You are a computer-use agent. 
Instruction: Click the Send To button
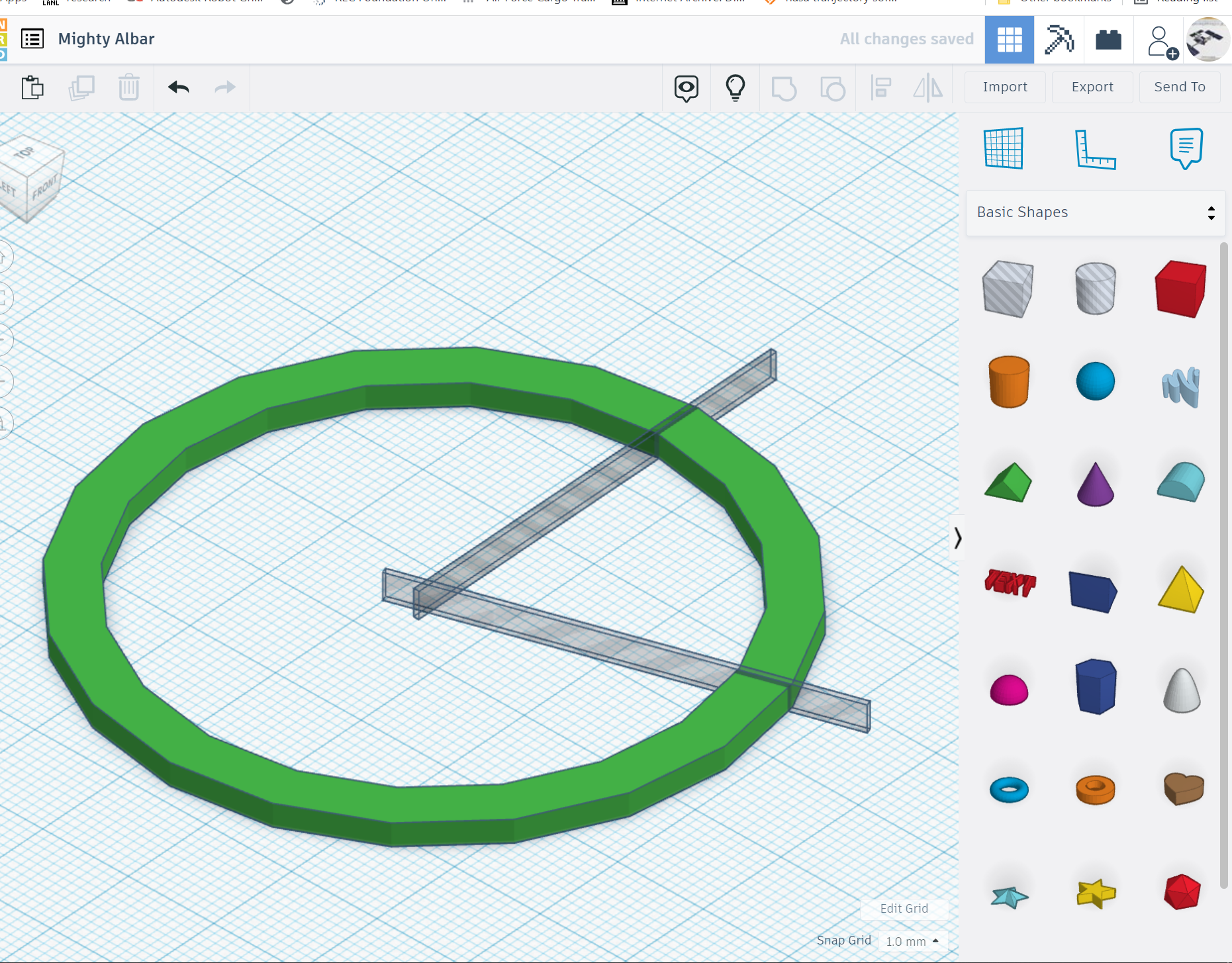point(1180,87)
